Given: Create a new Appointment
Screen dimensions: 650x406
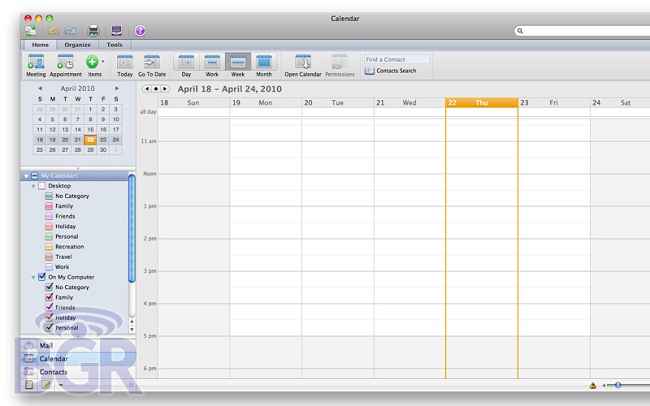Looking at the screenshot, I should (x=65, y=66).
